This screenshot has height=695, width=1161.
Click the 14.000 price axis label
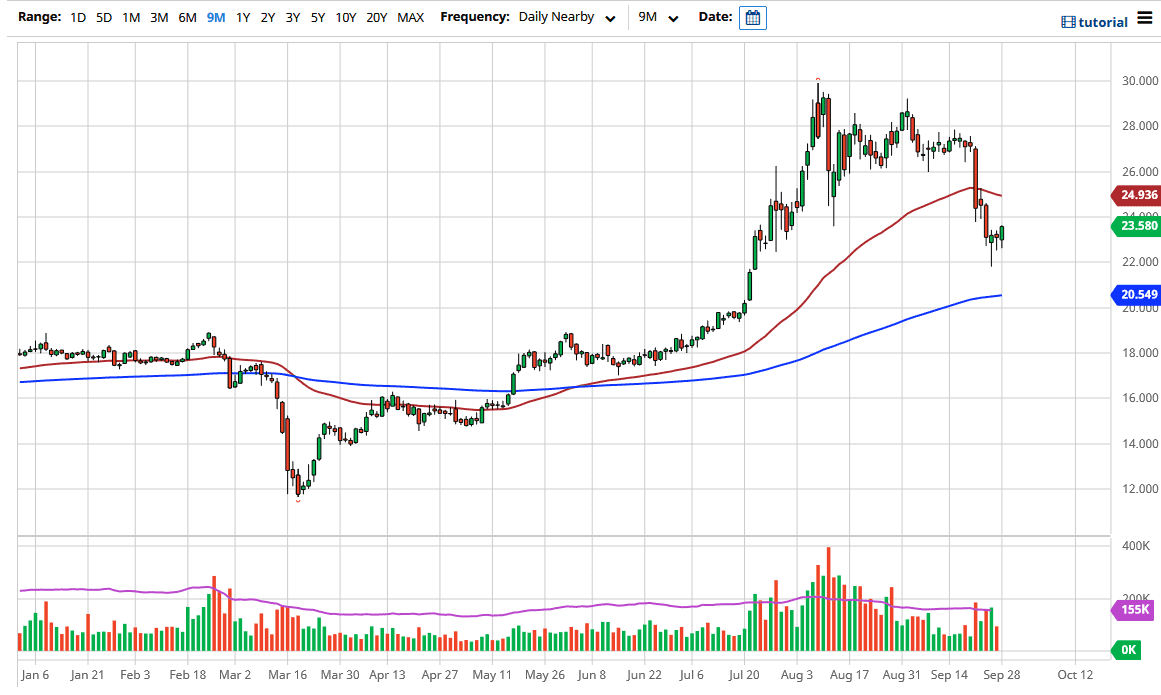[x=1140, y=444]
